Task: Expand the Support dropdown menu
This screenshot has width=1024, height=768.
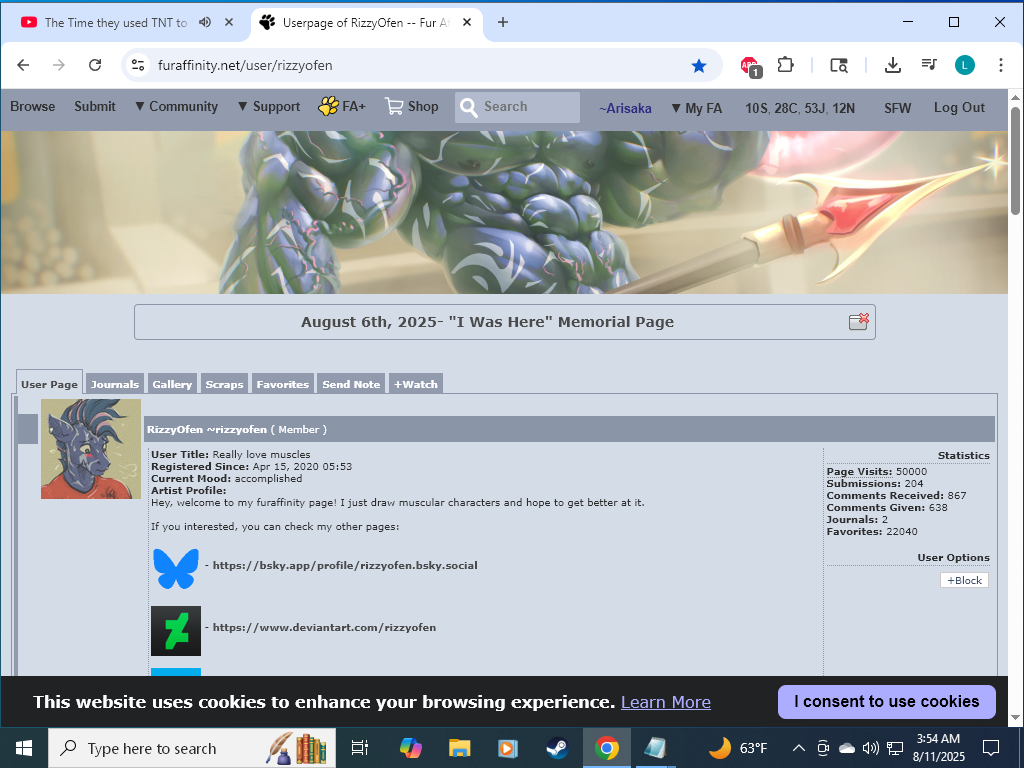Action: pos(268,106)
